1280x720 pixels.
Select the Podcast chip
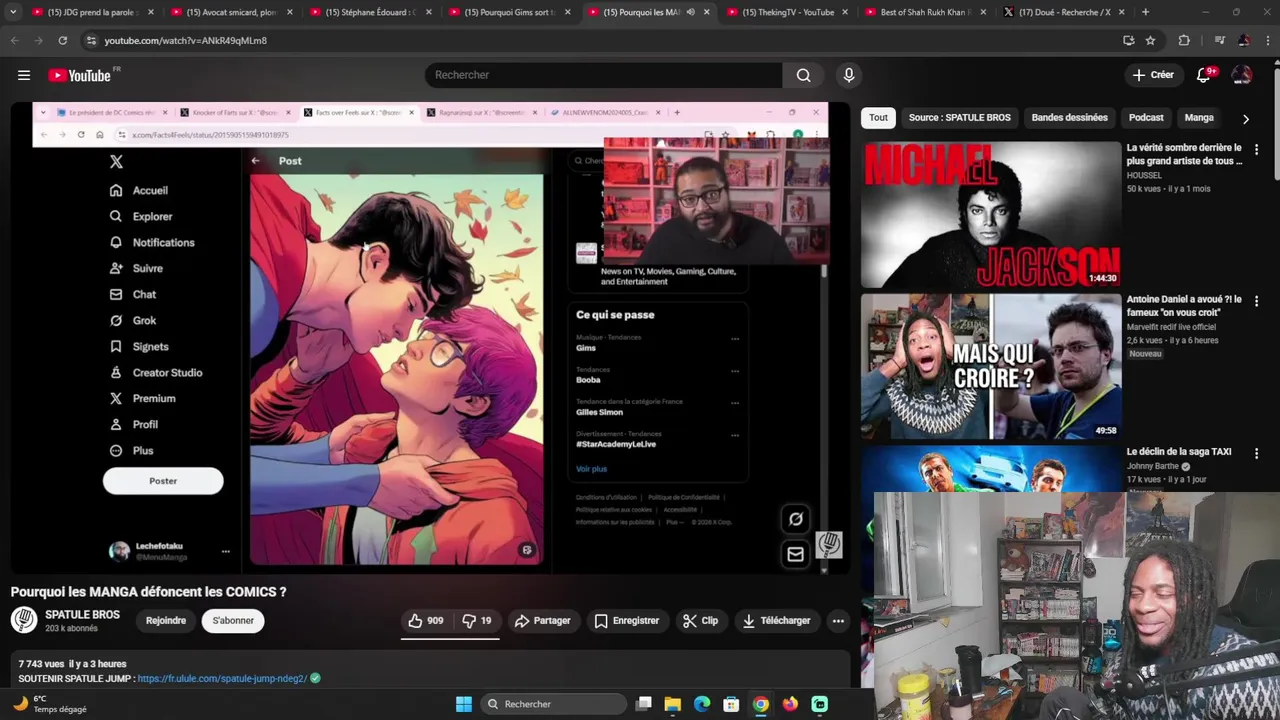click(1146, 118)
